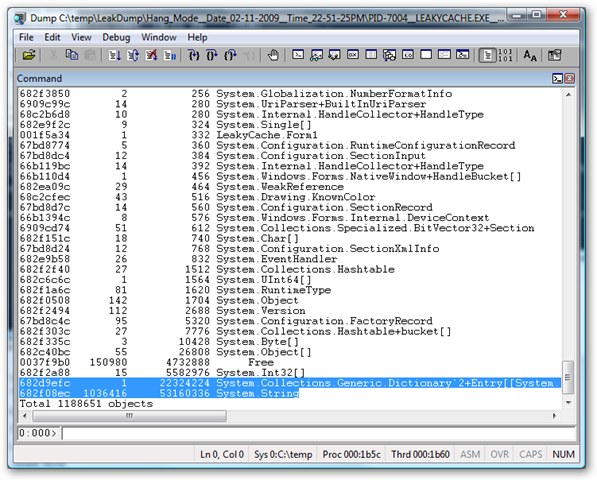The height and width of the screenshot is (480, 597).
Task: Click the Open source file folder icon
Action: (29, 55)
